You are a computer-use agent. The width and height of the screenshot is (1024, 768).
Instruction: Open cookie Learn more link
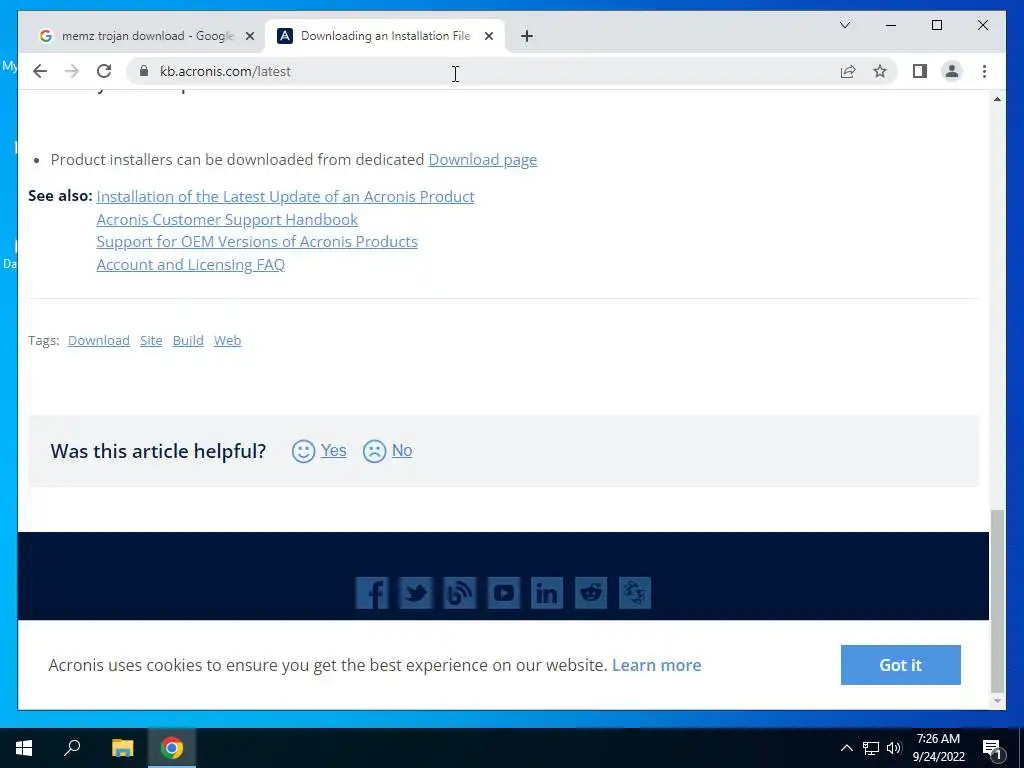(656, 665)
